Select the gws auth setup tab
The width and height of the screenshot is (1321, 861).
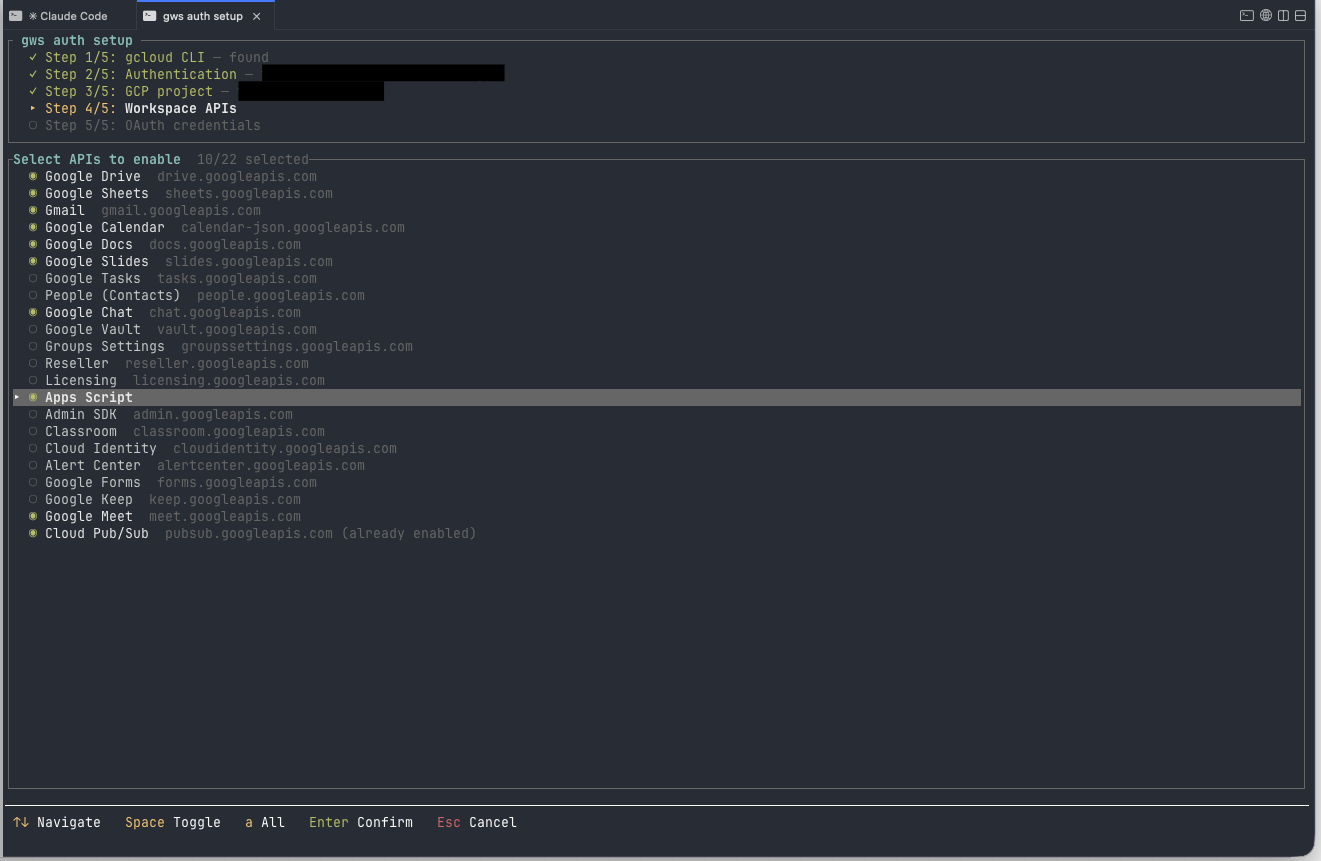[x=196, y=16]
